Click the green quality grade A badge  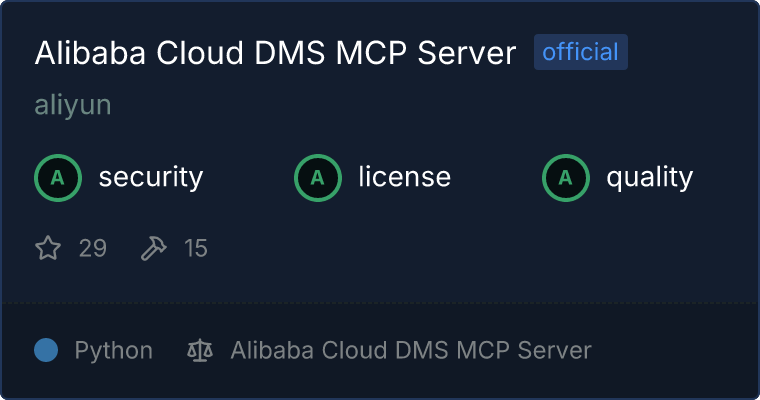point(566,178)
